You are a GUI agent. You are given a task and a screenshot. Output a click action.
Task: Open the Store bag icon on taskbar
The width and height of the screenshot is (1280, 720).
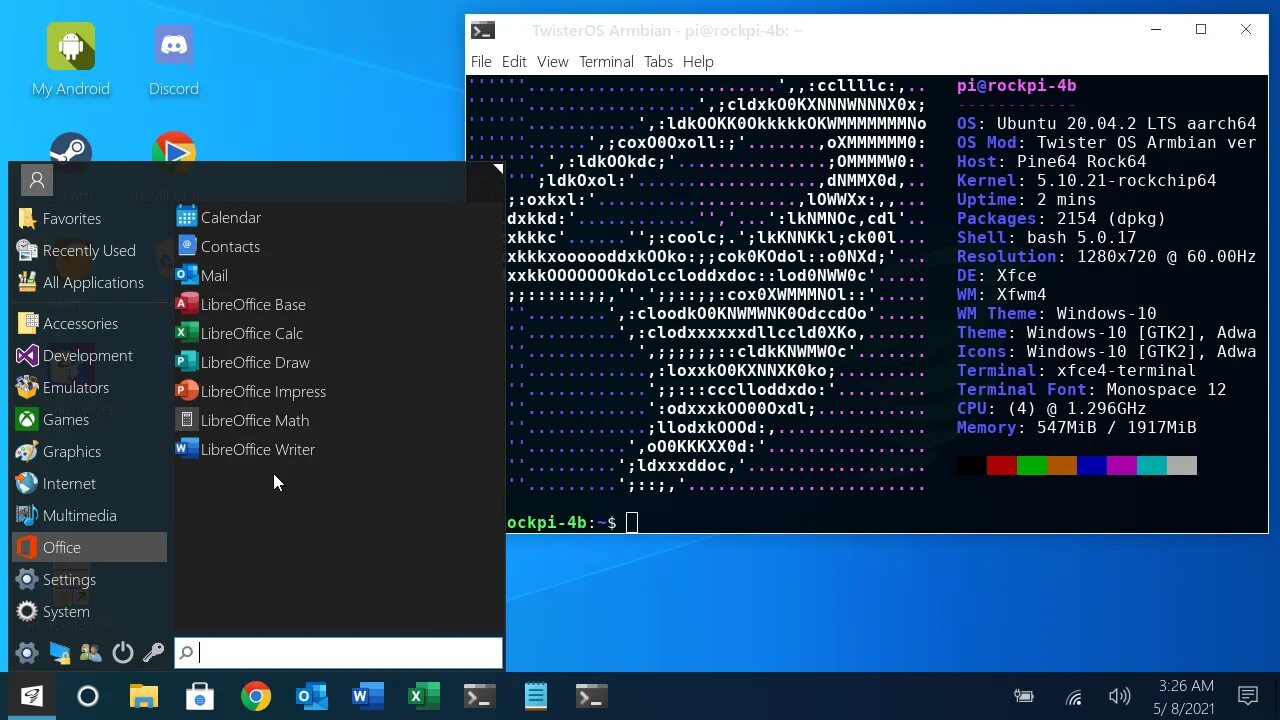click(x=200, y=696)
